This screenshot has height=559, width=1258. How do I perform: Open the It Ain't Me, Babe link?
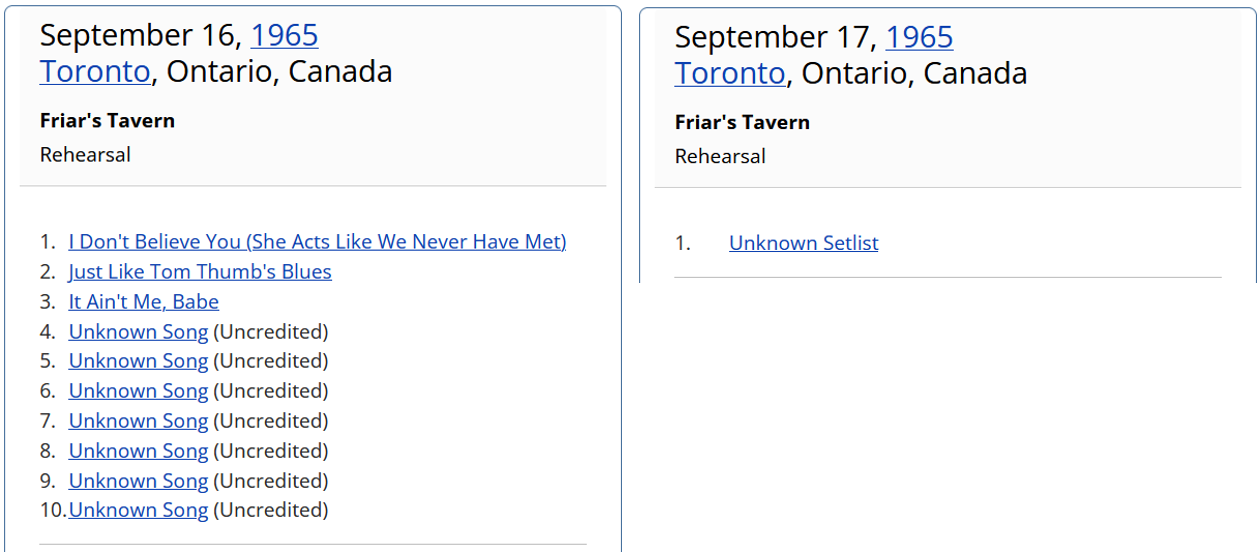143,302
